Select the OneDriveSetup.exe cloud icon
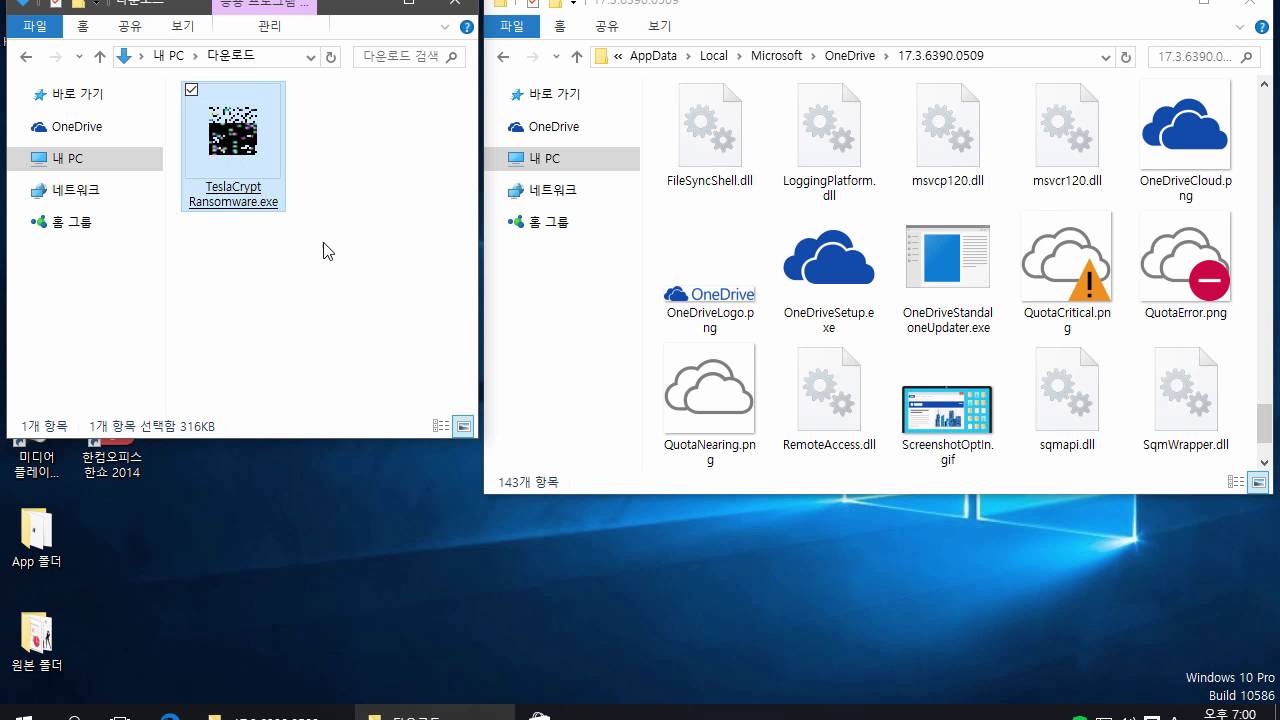1280x720 pixels. point(829,257)
